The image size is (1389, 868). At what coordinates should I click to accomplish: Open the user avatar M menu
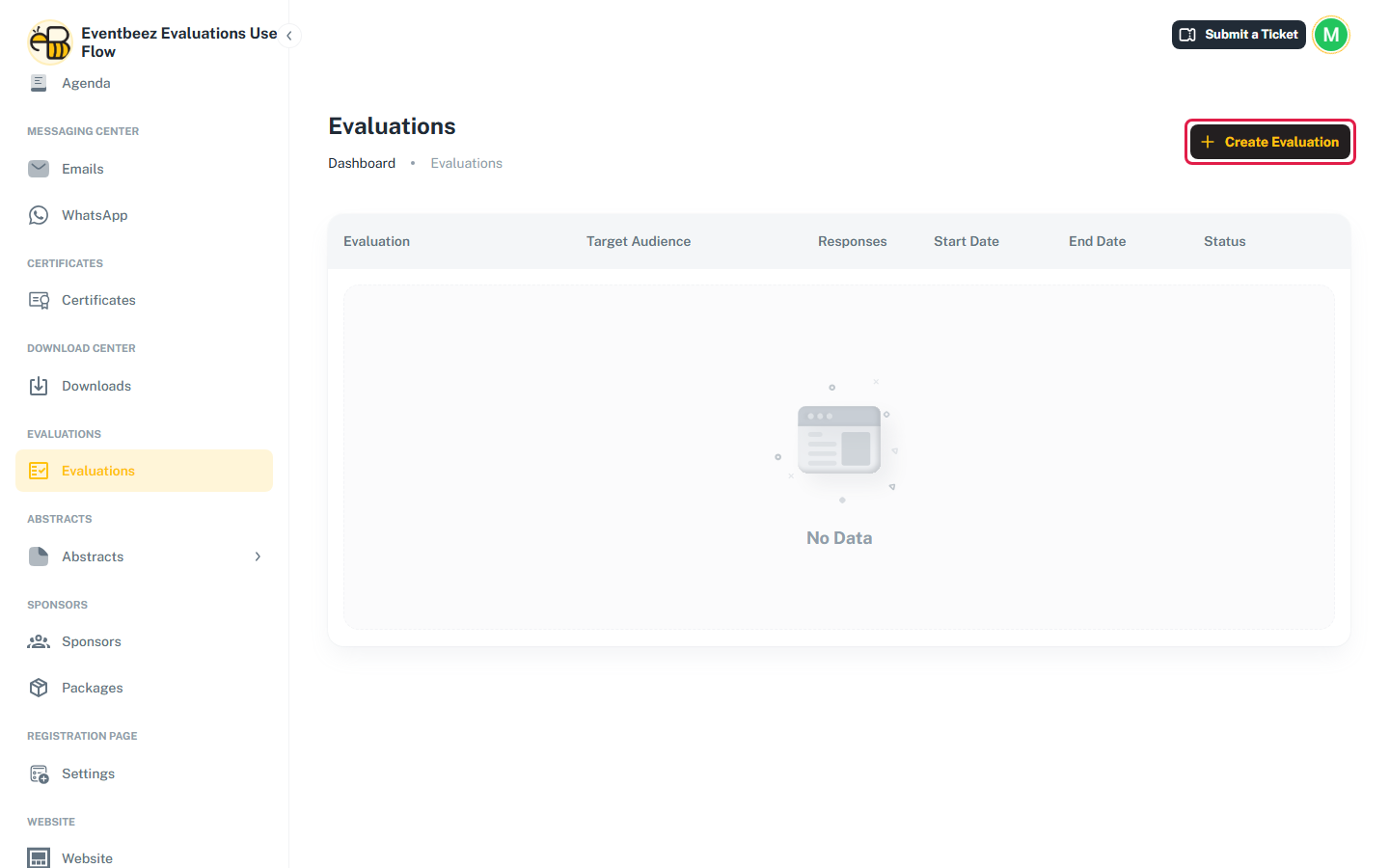1331,35
